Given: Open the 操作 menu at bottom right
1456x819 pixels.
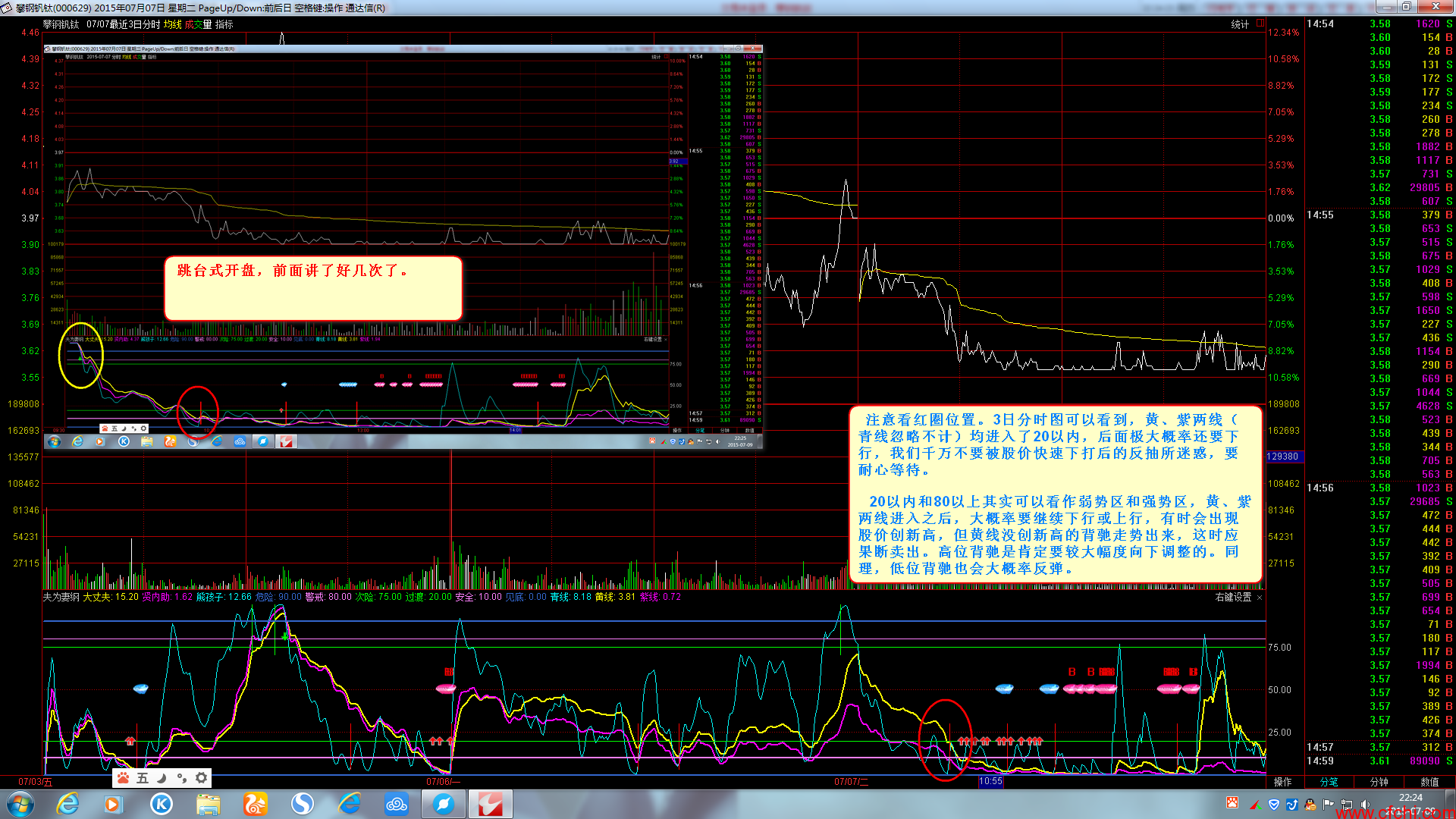Looking at the screenshot, I should (x=1282, y=782).
